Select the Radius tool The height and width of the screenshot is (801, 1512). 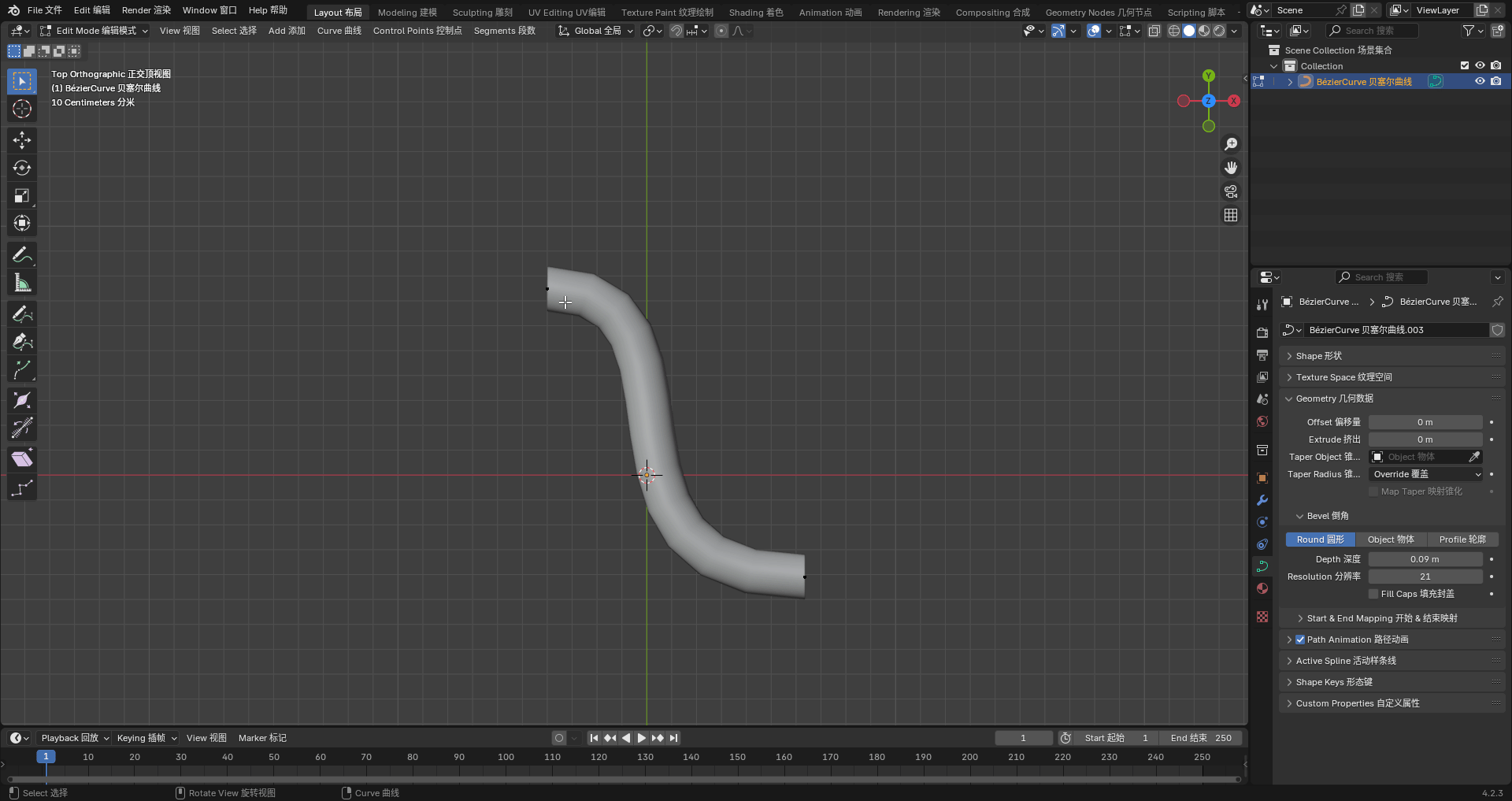22,400
